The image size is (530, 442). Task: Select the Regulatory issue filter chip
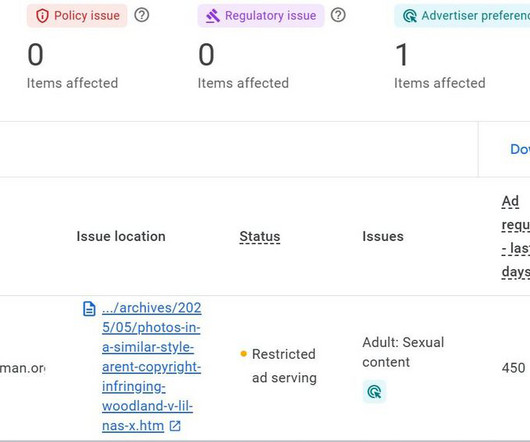[261, 16]
